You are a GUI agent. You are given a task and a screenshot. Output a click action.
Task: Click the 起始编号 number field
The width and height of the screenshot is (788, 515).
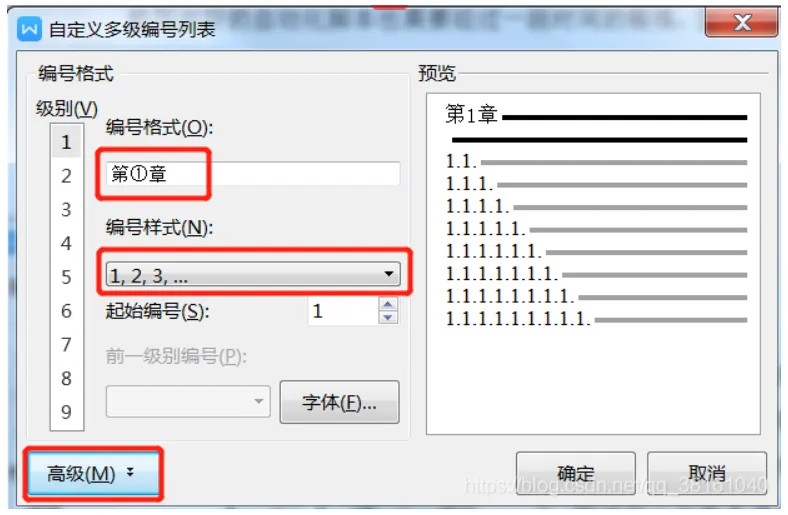point(343,311)
